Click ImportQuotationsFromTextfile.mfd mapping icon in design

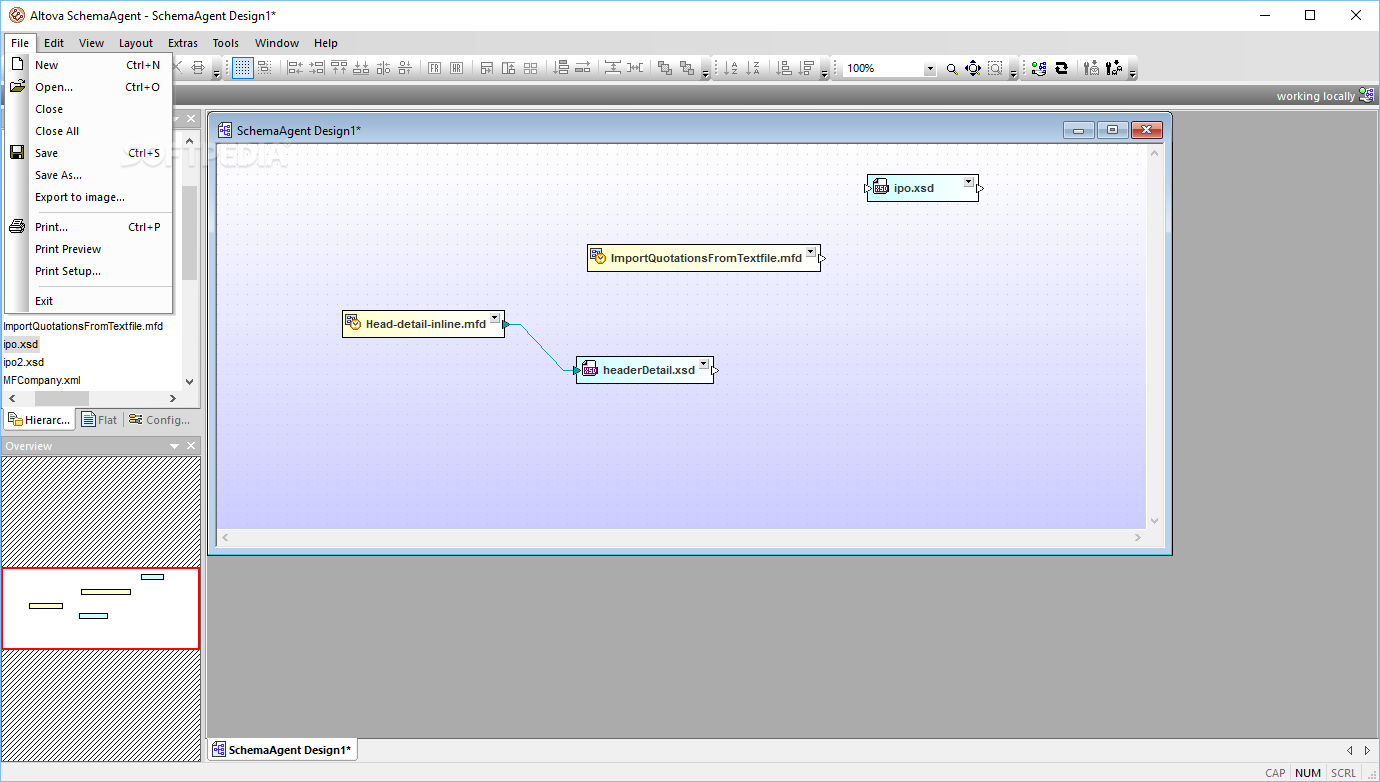click(x=598, y=257)
